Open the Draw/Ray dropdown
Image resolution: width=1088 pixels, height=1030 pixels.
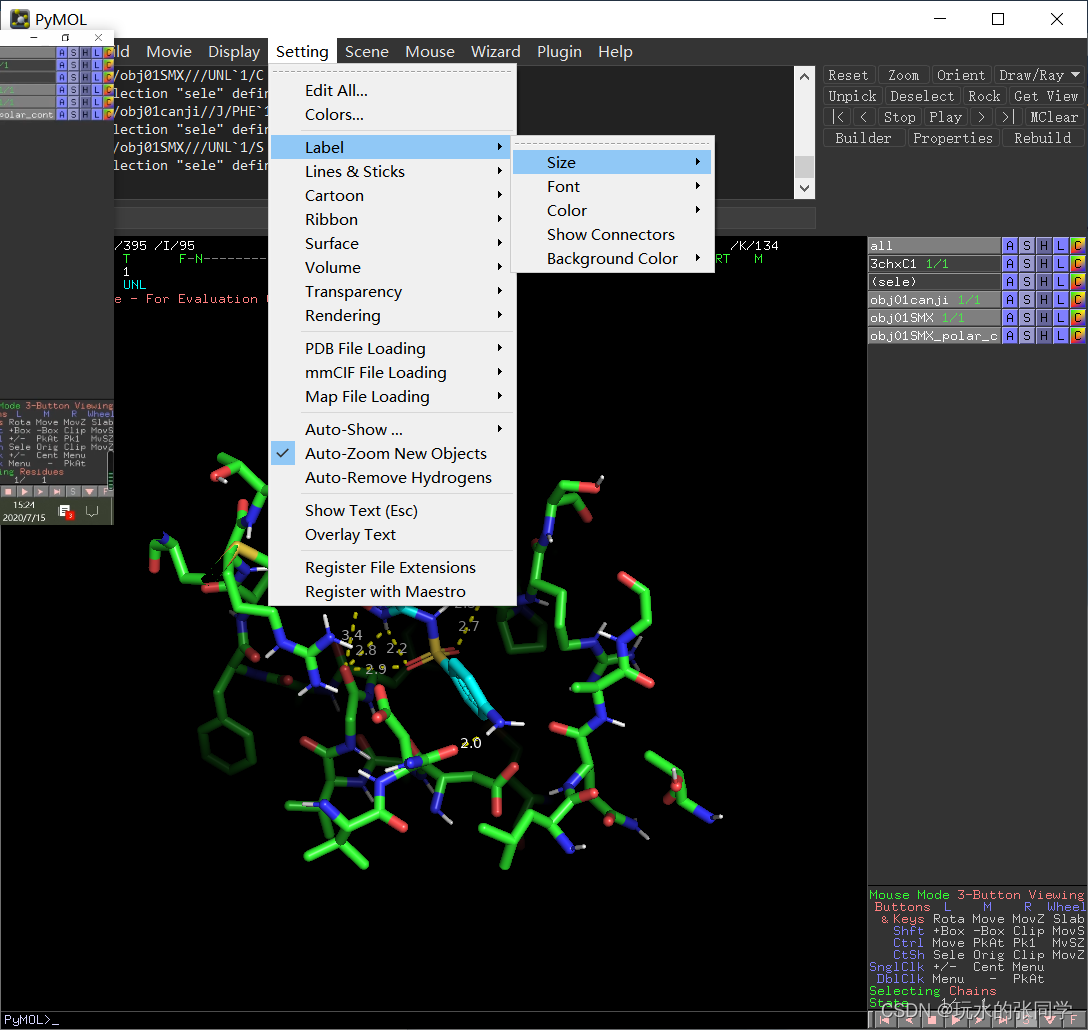click(1039, 75)
